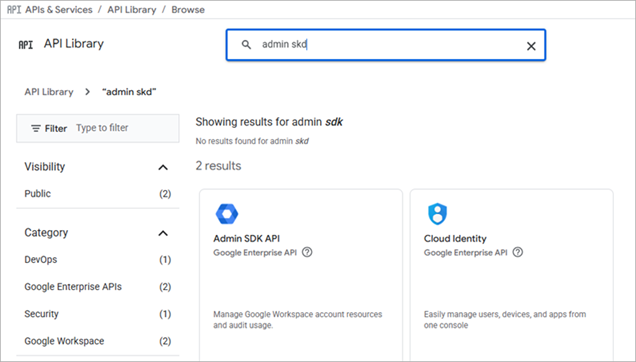Filter by DevOps category

coord(97,260)
